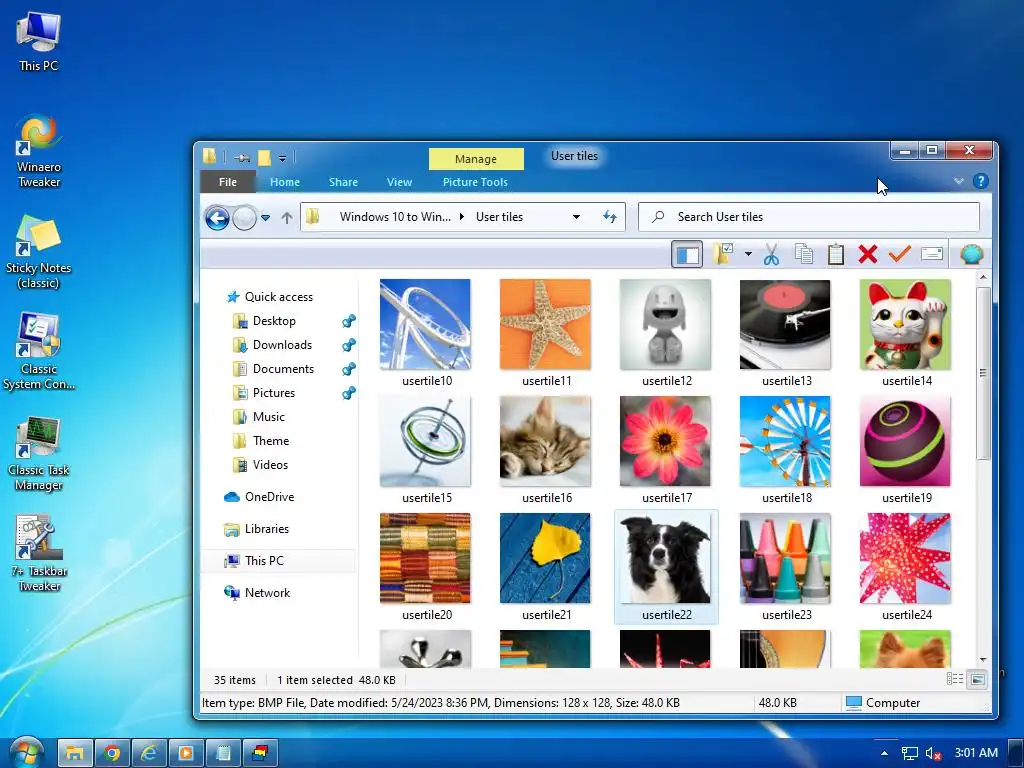Open dropdown arrow beside Folder Options icon
1024x768 pixels.
tap(748, 254)
